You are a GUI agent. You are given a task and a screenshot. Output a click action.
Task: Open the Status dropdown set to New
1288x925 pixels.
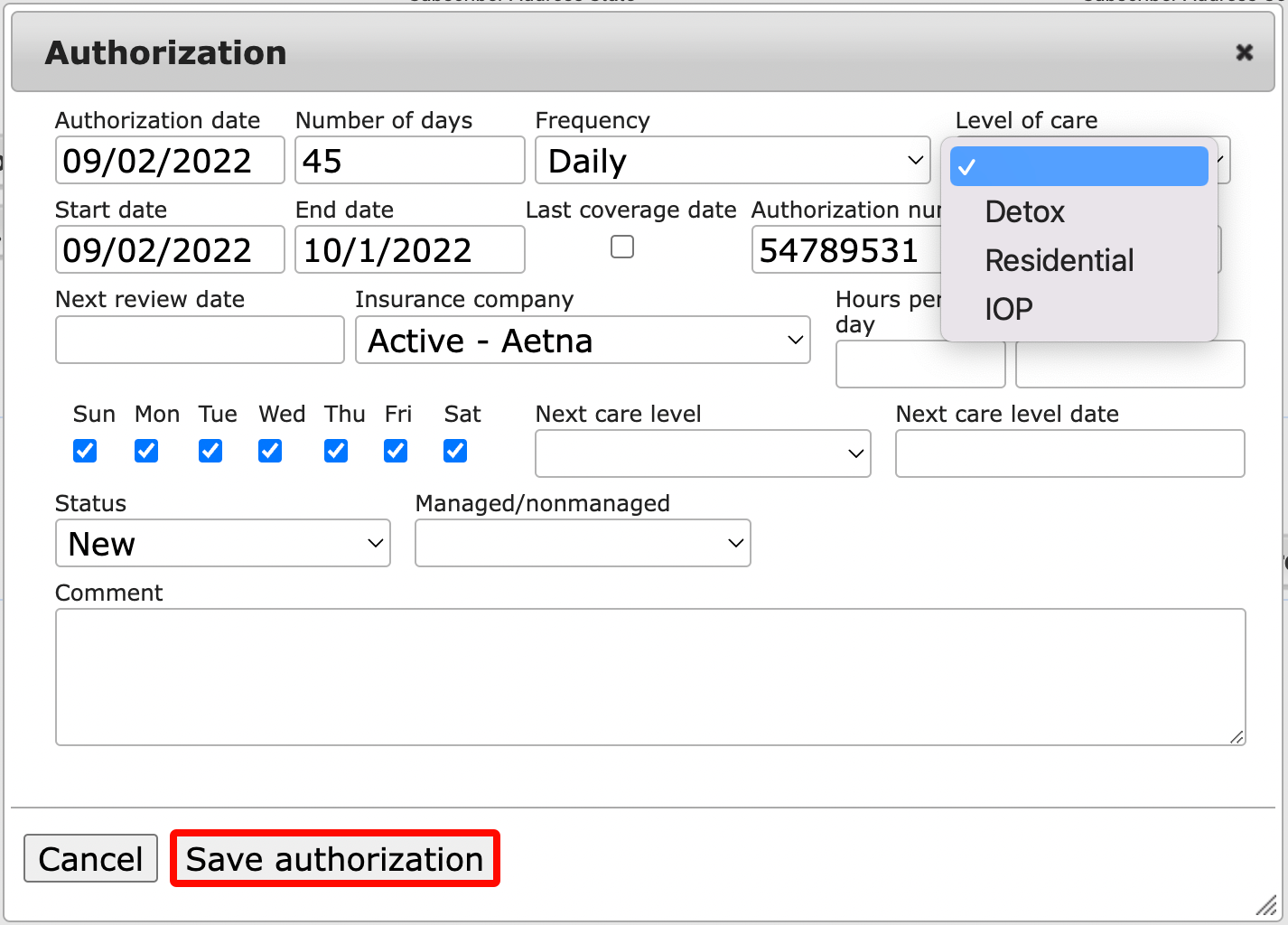point(222,544)
